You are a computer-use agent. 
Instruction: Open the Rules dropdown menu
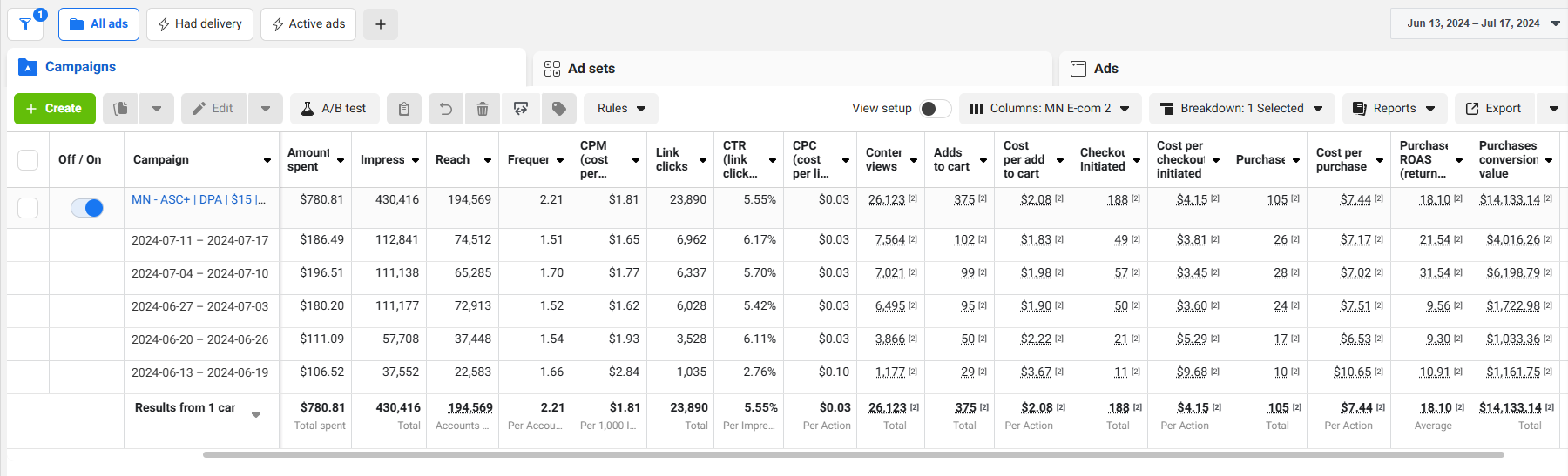pyautogui.click(x=621, y=109)
